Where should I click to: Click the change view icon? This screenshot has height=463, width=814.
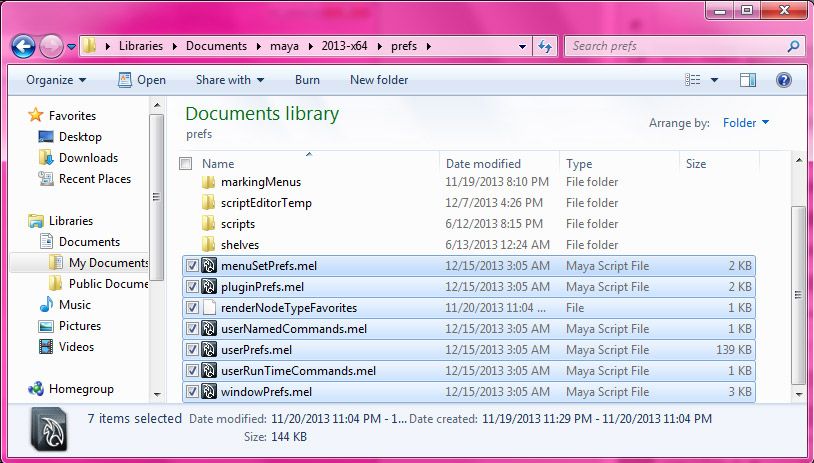coord(693,80)
